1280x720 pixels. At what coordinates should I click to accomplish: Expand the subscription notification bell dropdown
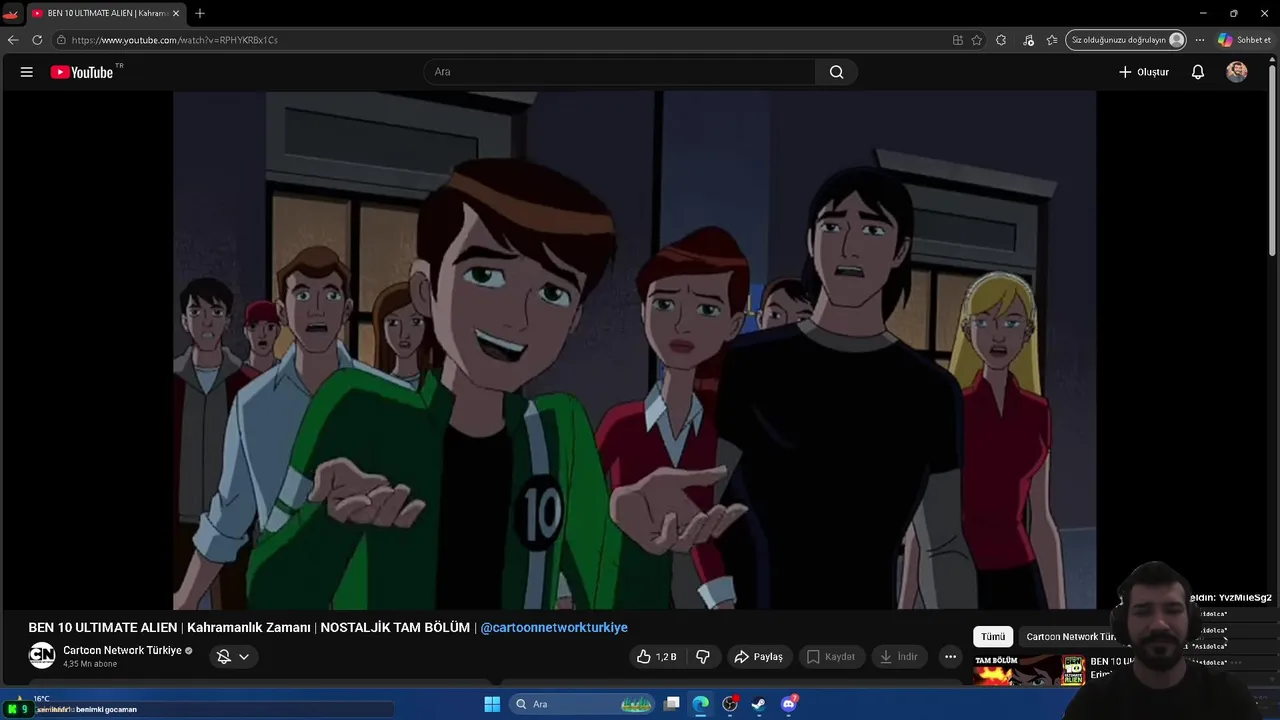click(x=234, y=657)
